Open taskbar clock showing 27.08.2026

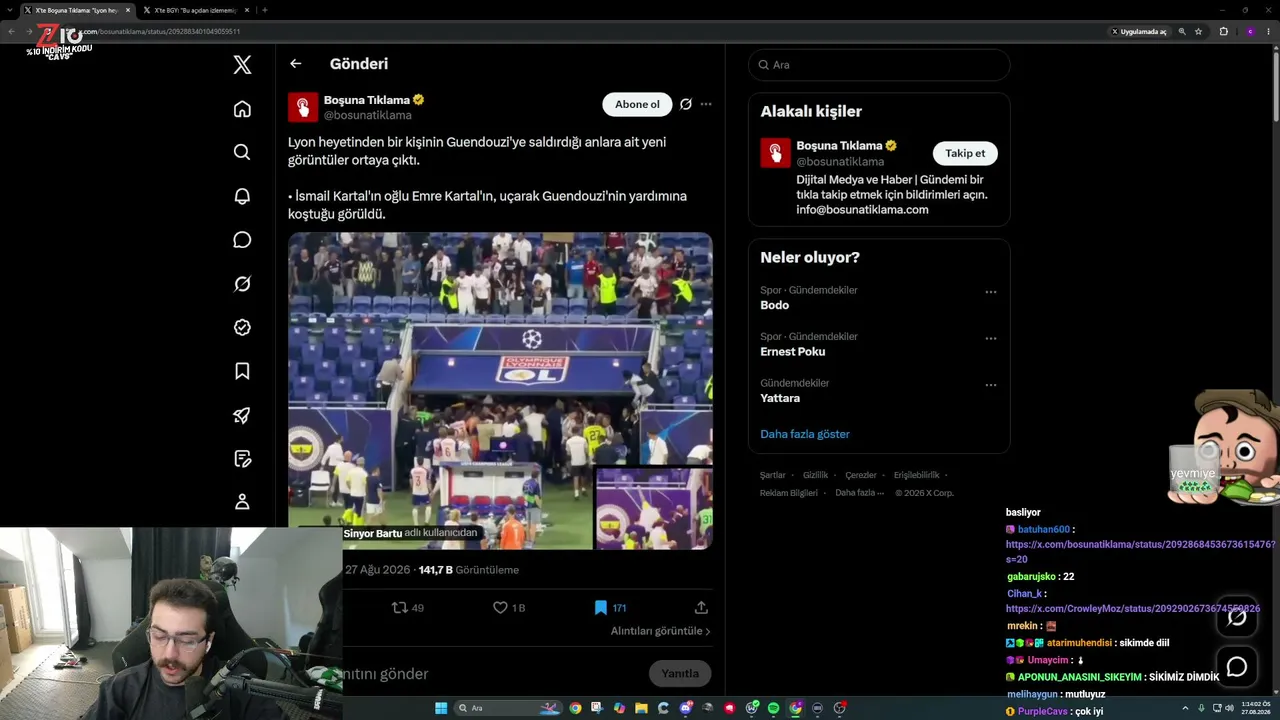click(x=1255, y=708)
